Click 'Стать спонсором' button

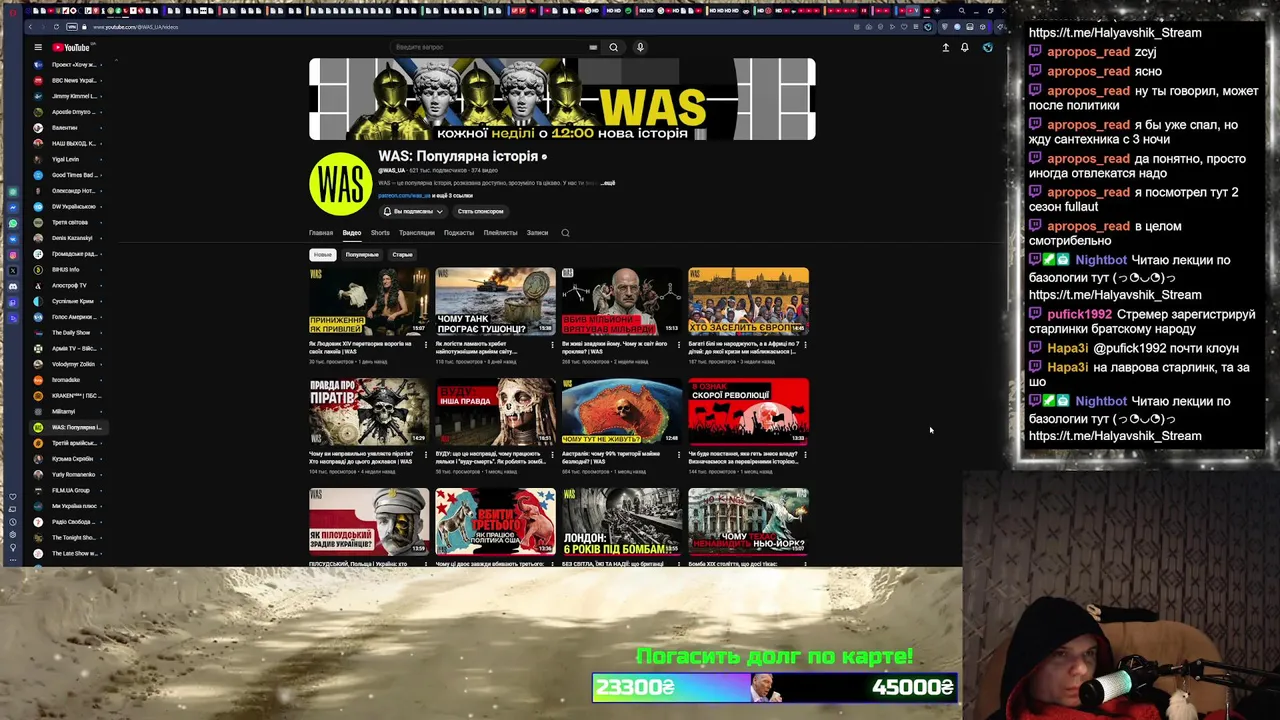coord(481,211)
